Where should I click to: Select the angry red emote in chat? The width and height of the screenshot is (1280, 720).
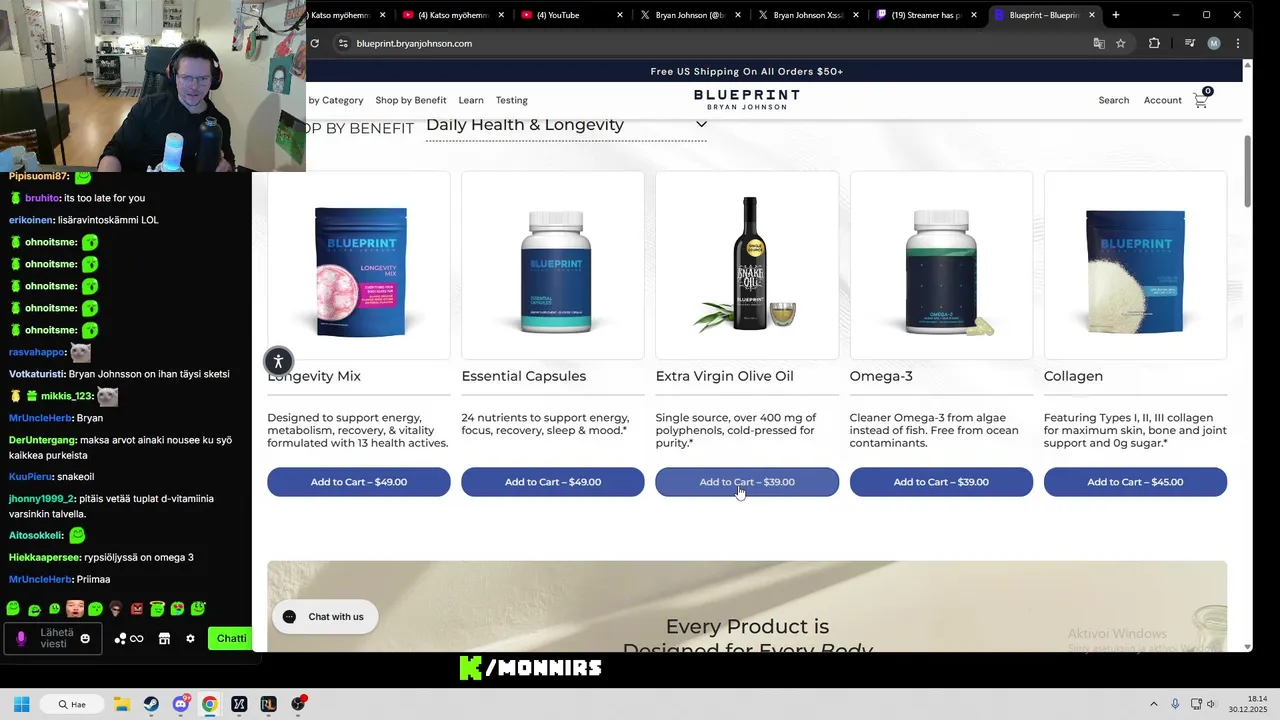coord(137,608)
